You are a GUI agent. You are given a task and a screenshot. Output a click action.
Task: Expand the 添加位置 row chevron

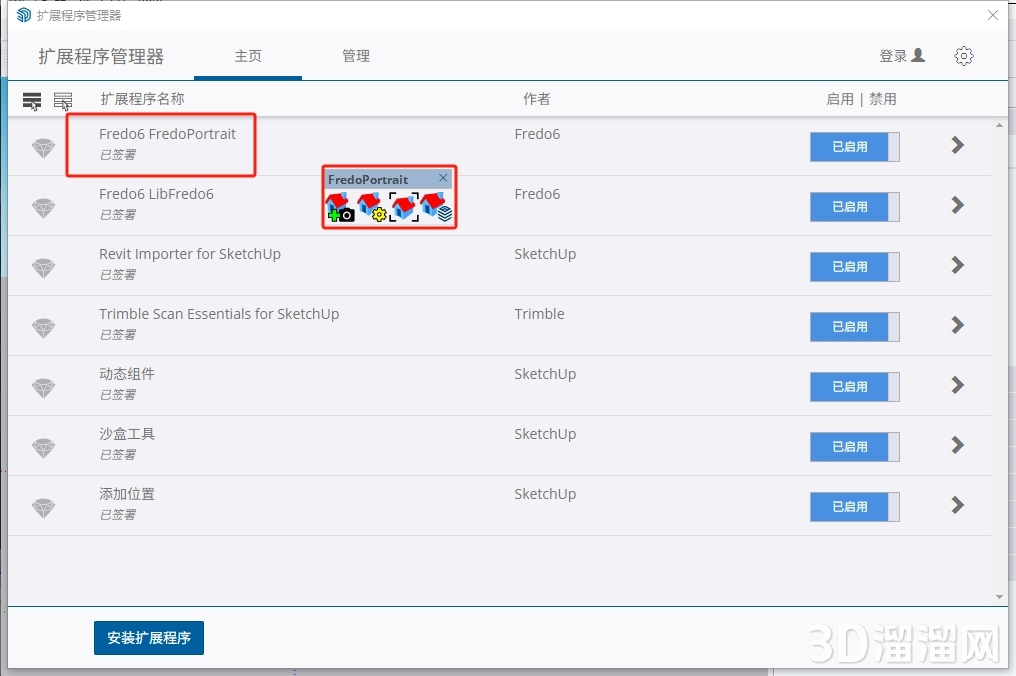coord(957,505)
